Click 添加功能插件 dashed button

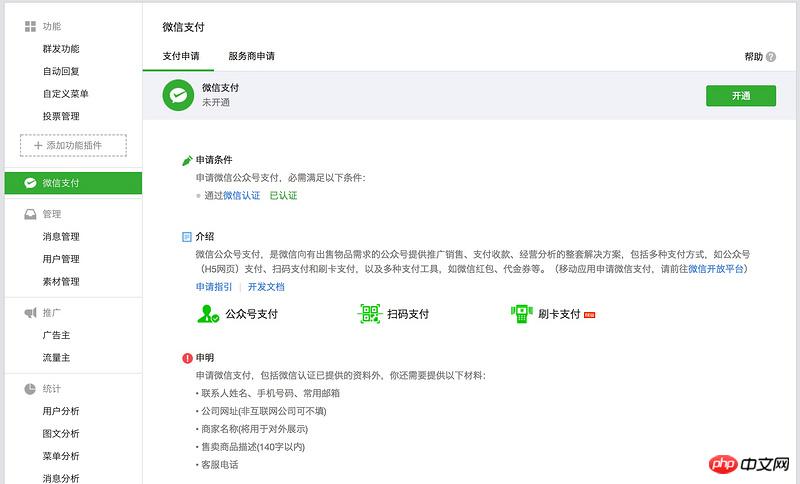(73, 145)
